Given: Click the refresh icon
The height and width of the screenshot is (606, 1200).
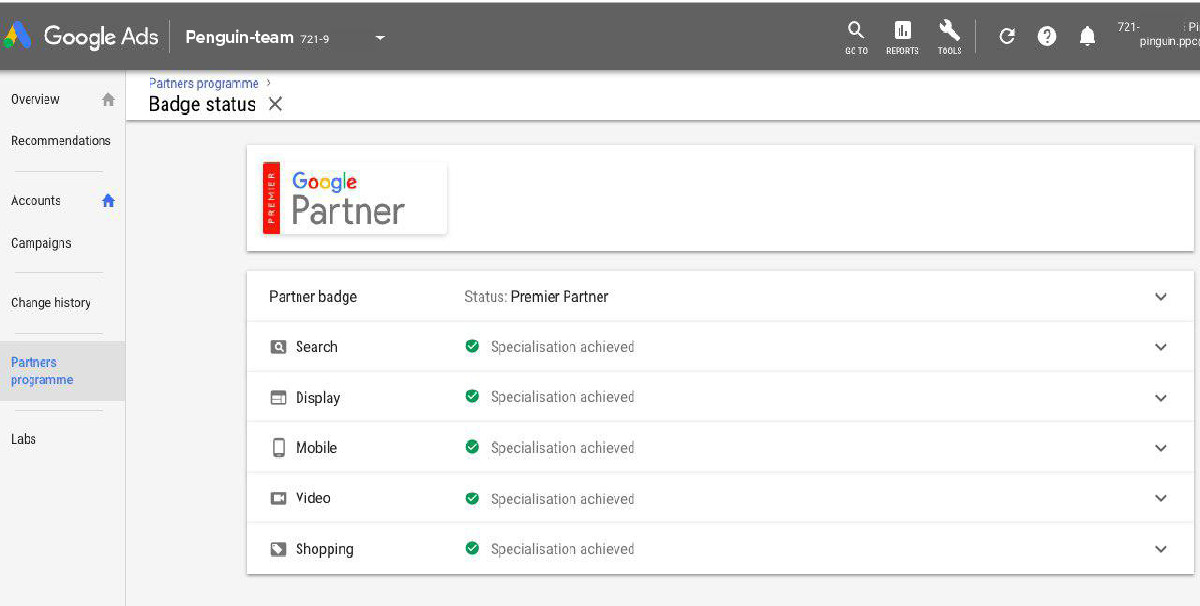Looking at the screenshot, I should [x=1007, y=37].
